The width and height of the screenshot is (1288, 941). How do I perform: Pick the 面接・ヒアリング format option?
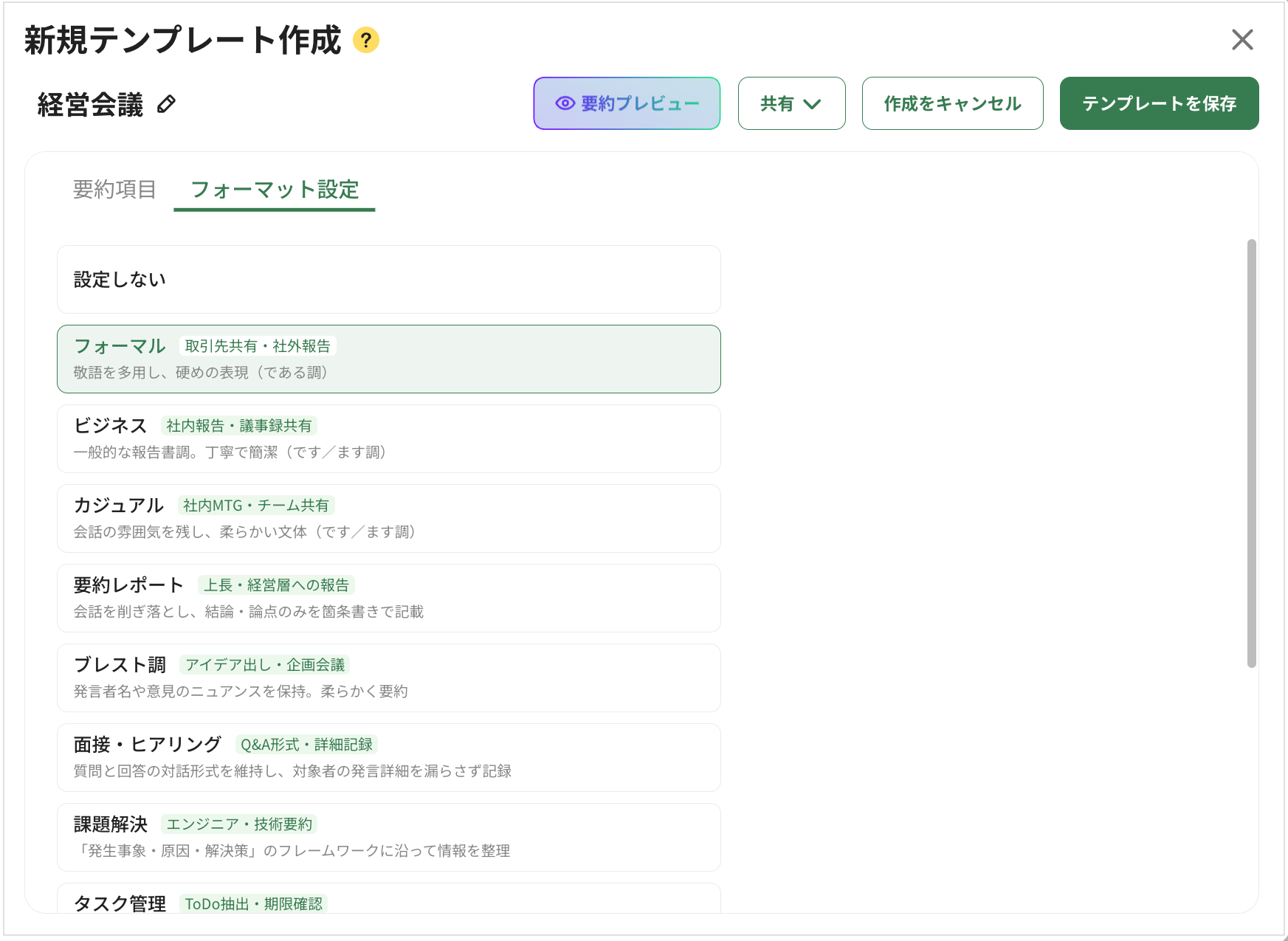[x=388, y=758]
